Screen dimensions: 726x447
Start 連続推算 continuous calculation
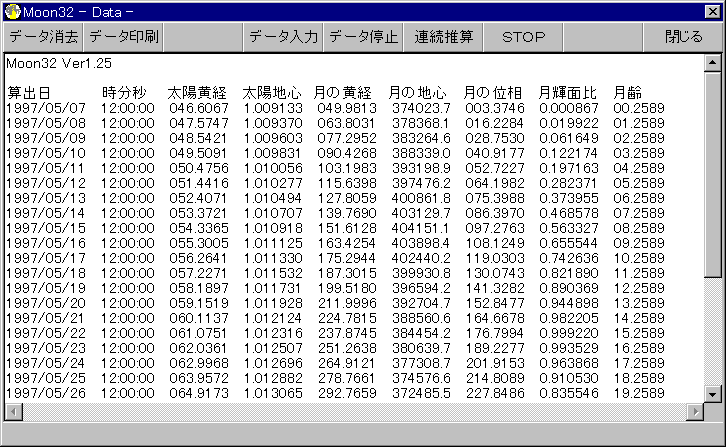[x=444, y=37]
